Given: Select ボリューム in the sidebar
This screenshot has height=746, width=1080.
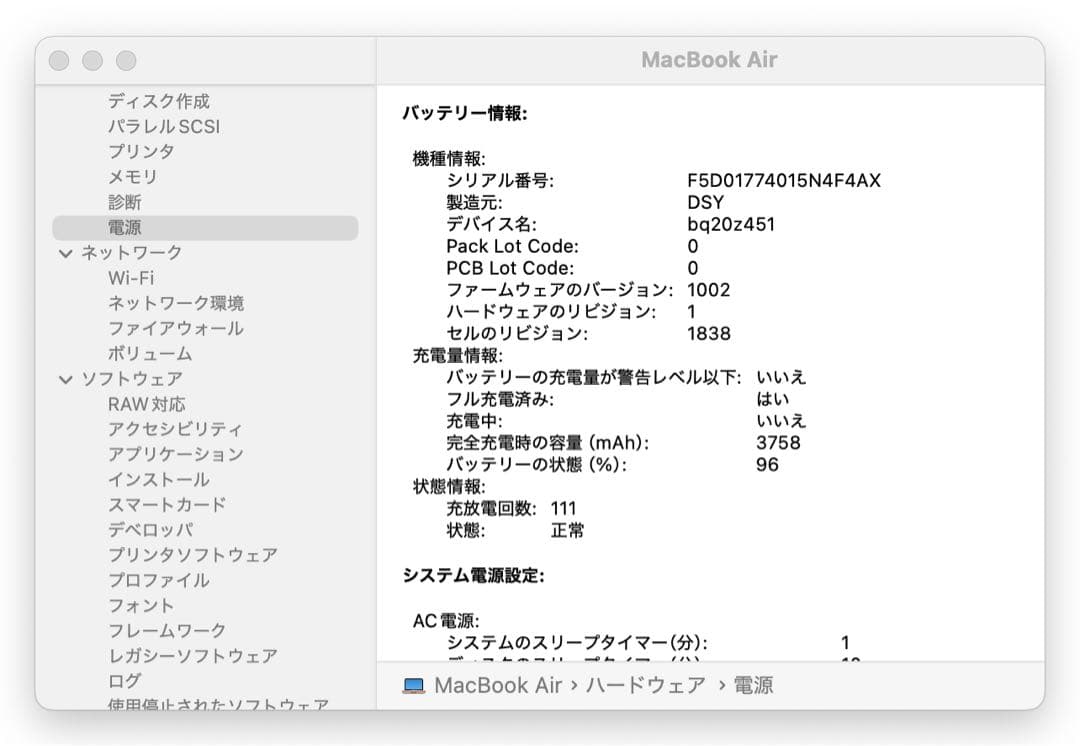Looking at the screenshot, I should (x=150, y=354).
